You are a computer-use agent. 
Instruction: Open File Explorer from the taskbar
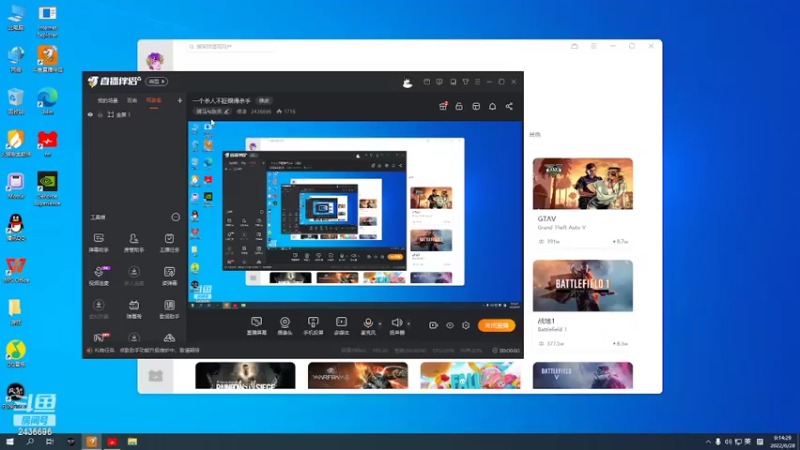(132, 441)
